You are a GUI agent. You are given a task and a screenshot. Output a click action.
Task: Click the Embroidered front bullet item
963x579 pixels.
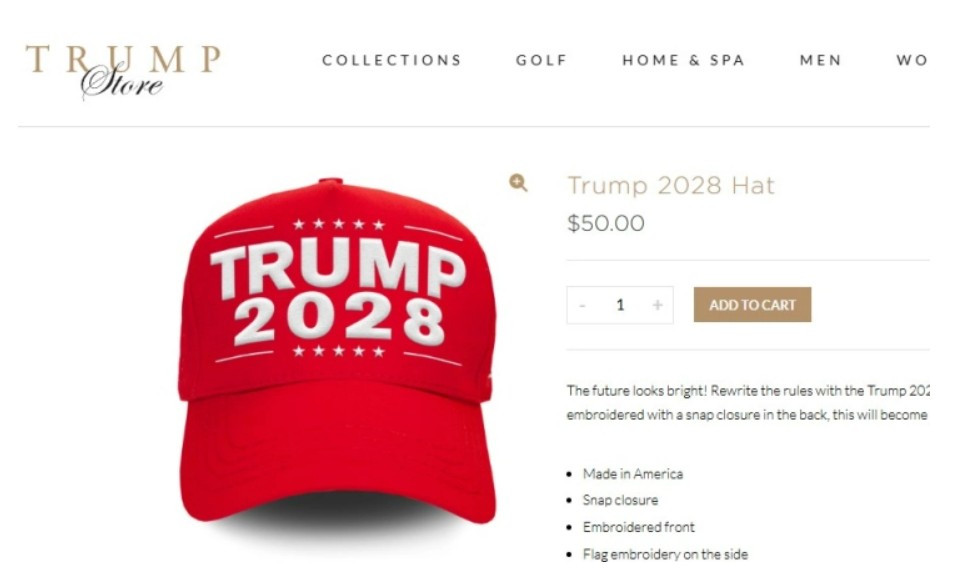pos(639,527)
